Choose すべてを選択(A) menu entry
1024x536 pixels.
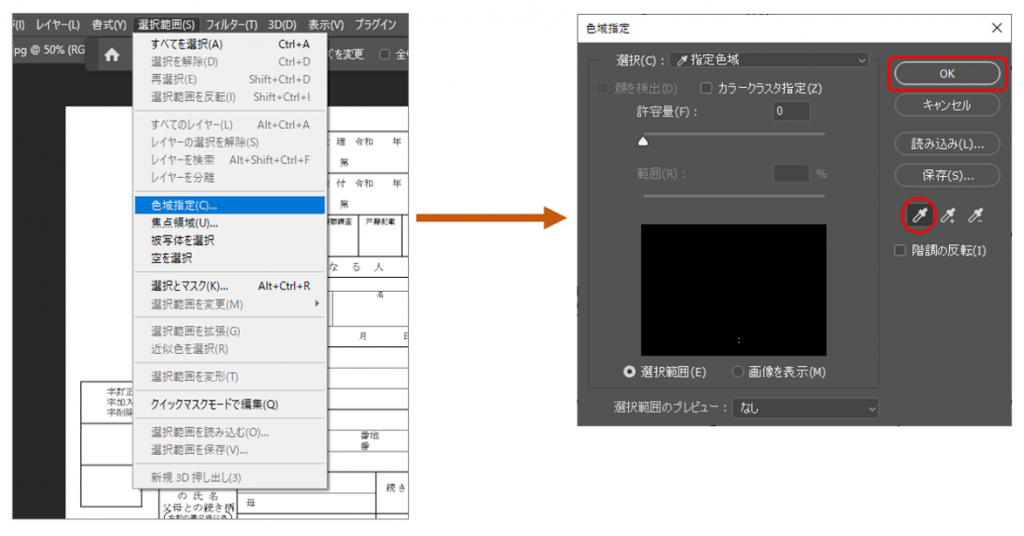[x=230, y=44]
